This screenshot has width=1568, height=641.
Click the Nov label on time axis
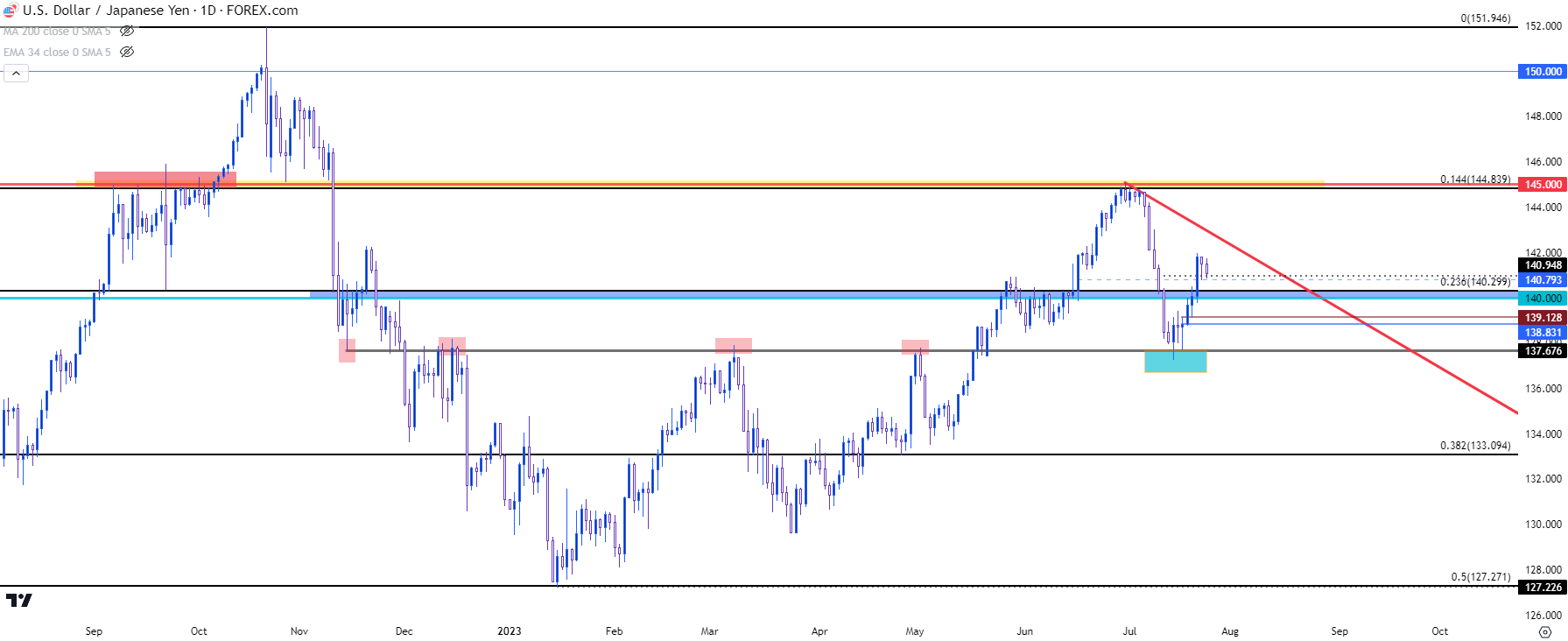(299, 630)
